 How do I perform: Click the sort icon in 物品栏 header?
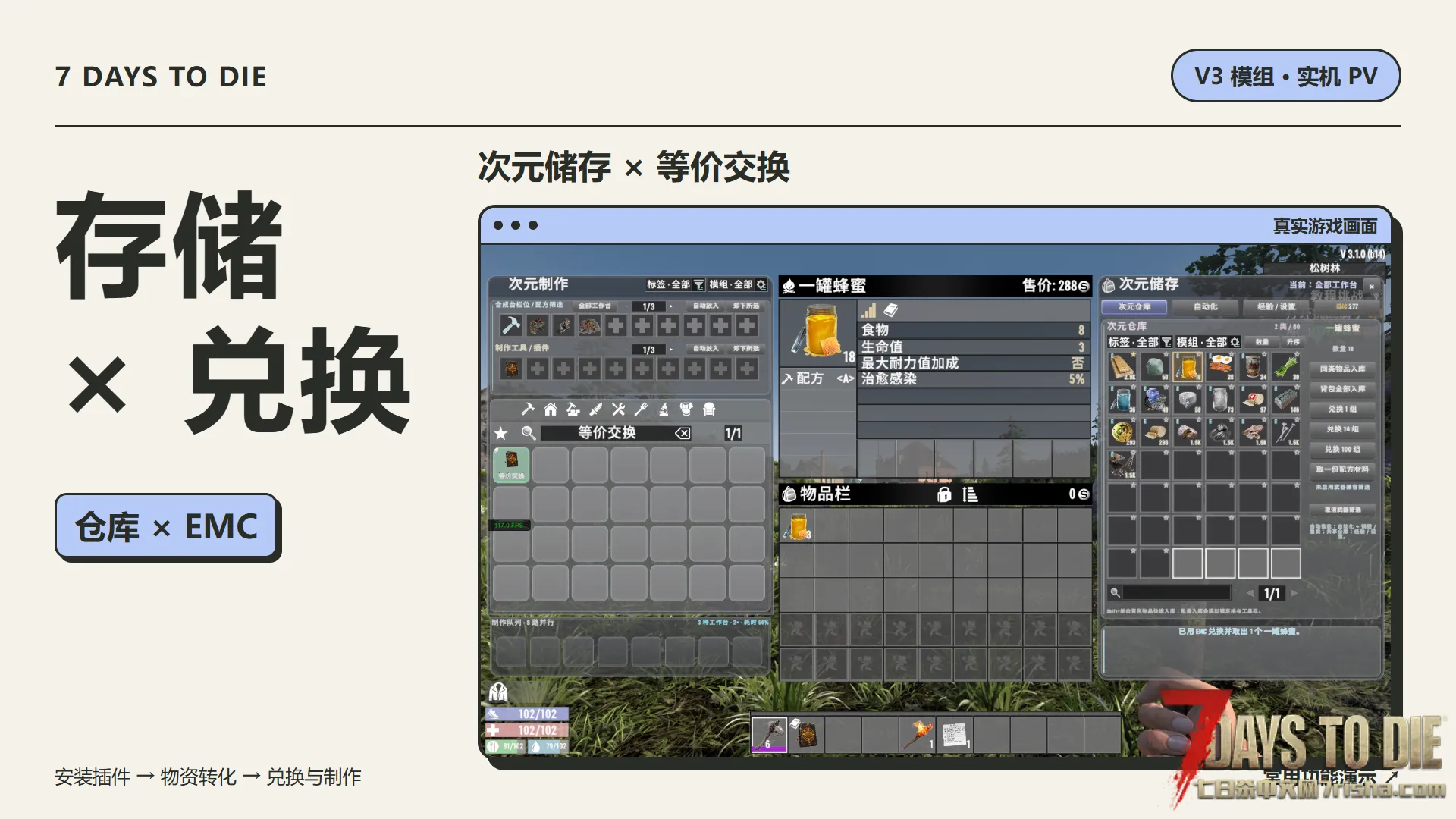click(970, 494)
